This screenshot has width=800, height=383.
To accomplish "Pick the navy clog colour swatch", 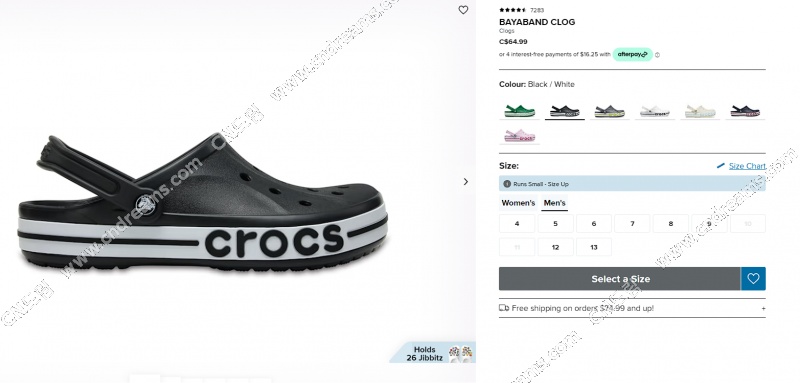I will point(745,111).
